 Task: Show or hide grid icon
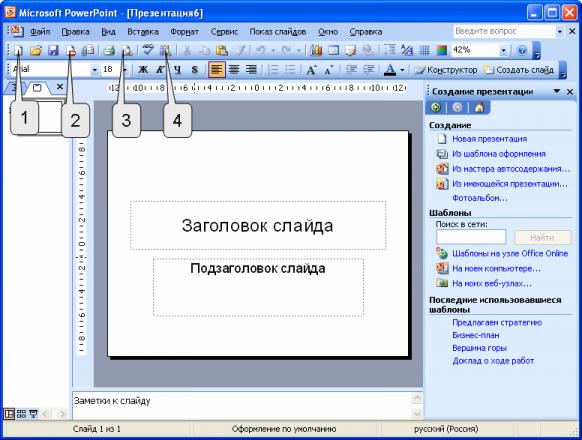(x=424, y=50)
